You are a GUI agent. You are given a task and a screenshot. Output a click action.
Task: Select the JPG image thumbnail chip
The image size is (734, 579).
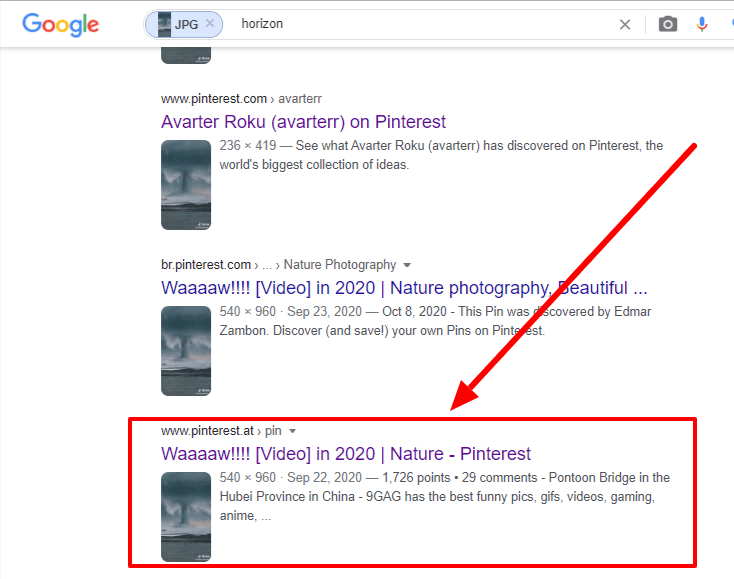coord(183,24)
